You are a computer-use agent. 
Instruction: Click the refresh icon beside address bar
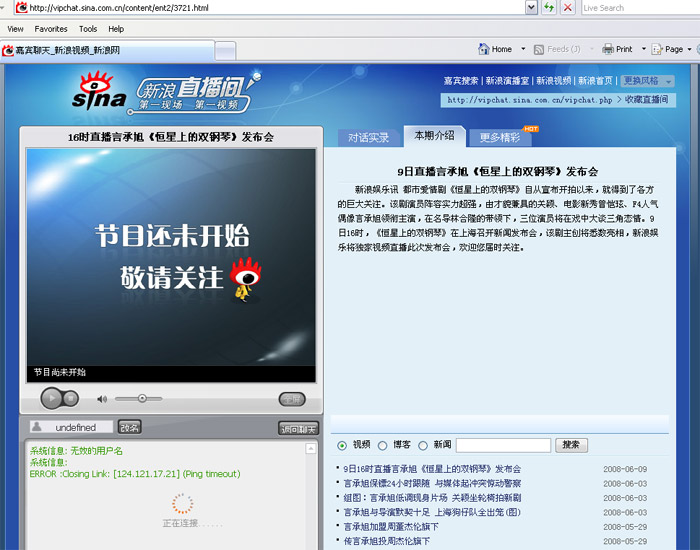tap(549, 8)
